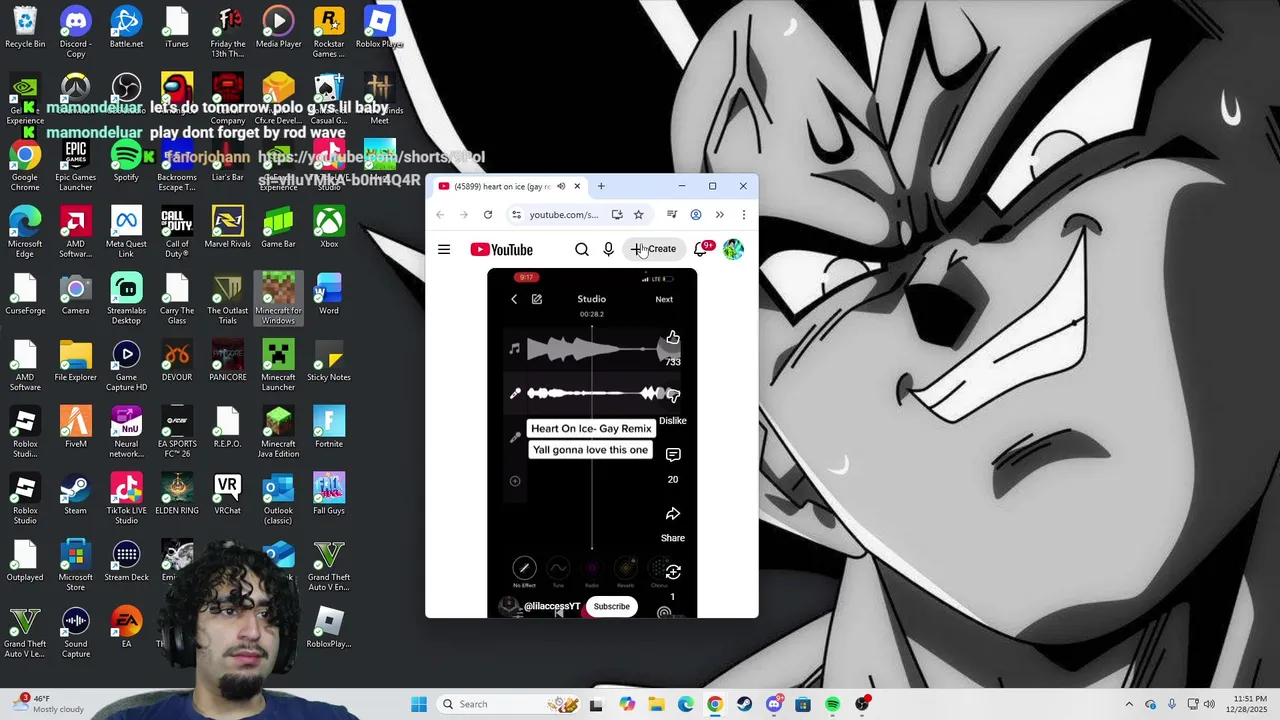Click the Share arrow on the Short

pyautogui.click(x=673, y=514)
